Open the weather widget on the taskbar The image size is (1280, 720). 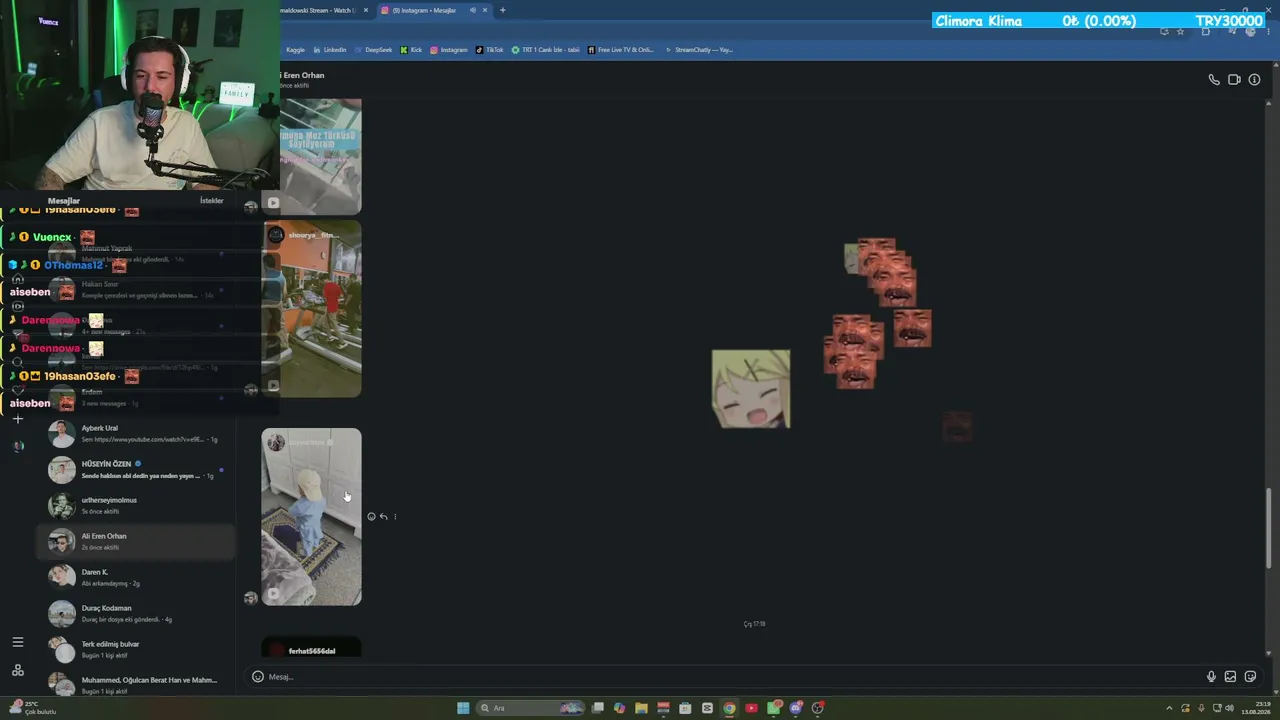coord(32,708)
